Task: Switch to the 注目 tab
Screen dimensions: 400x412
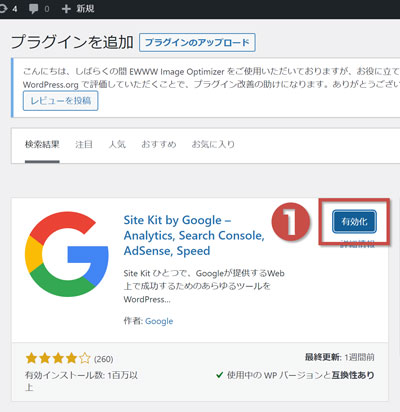Action: pyautogui.click(x=84, y=144)
